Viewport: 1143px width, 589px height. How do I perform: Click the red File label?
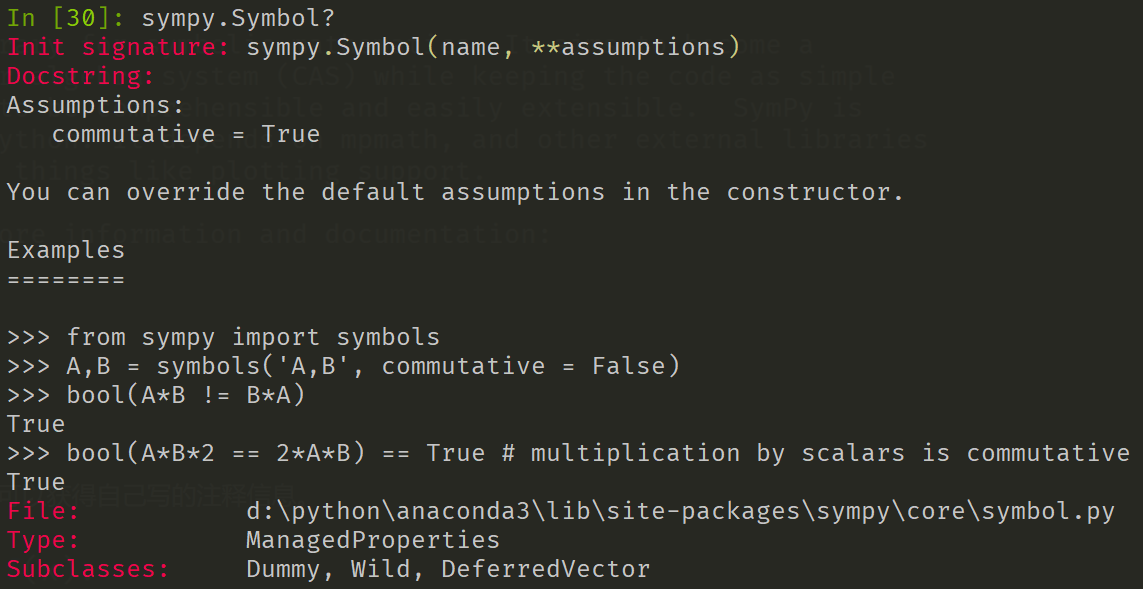[43, 512]
